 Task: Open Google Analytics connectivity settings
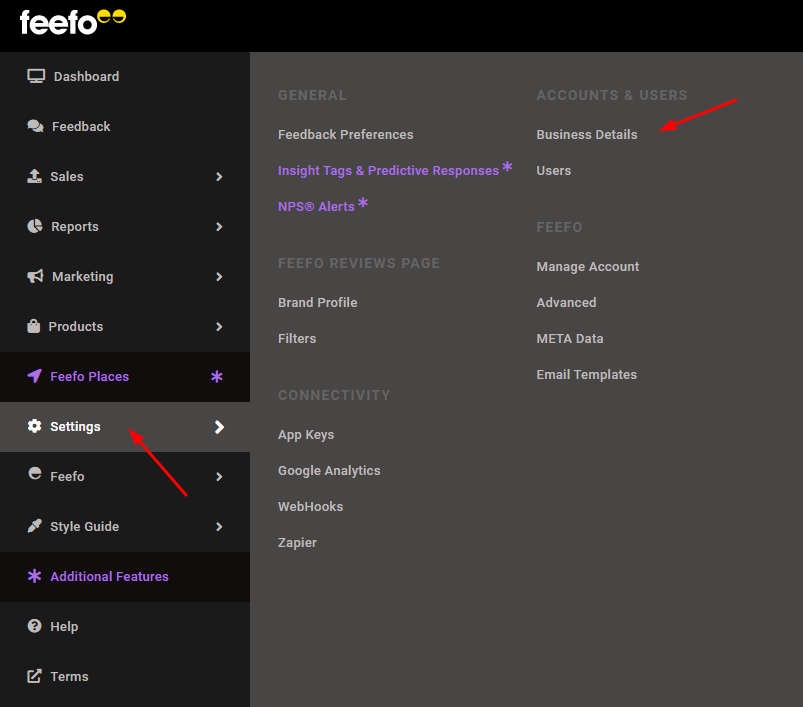[x=329, y=471]
